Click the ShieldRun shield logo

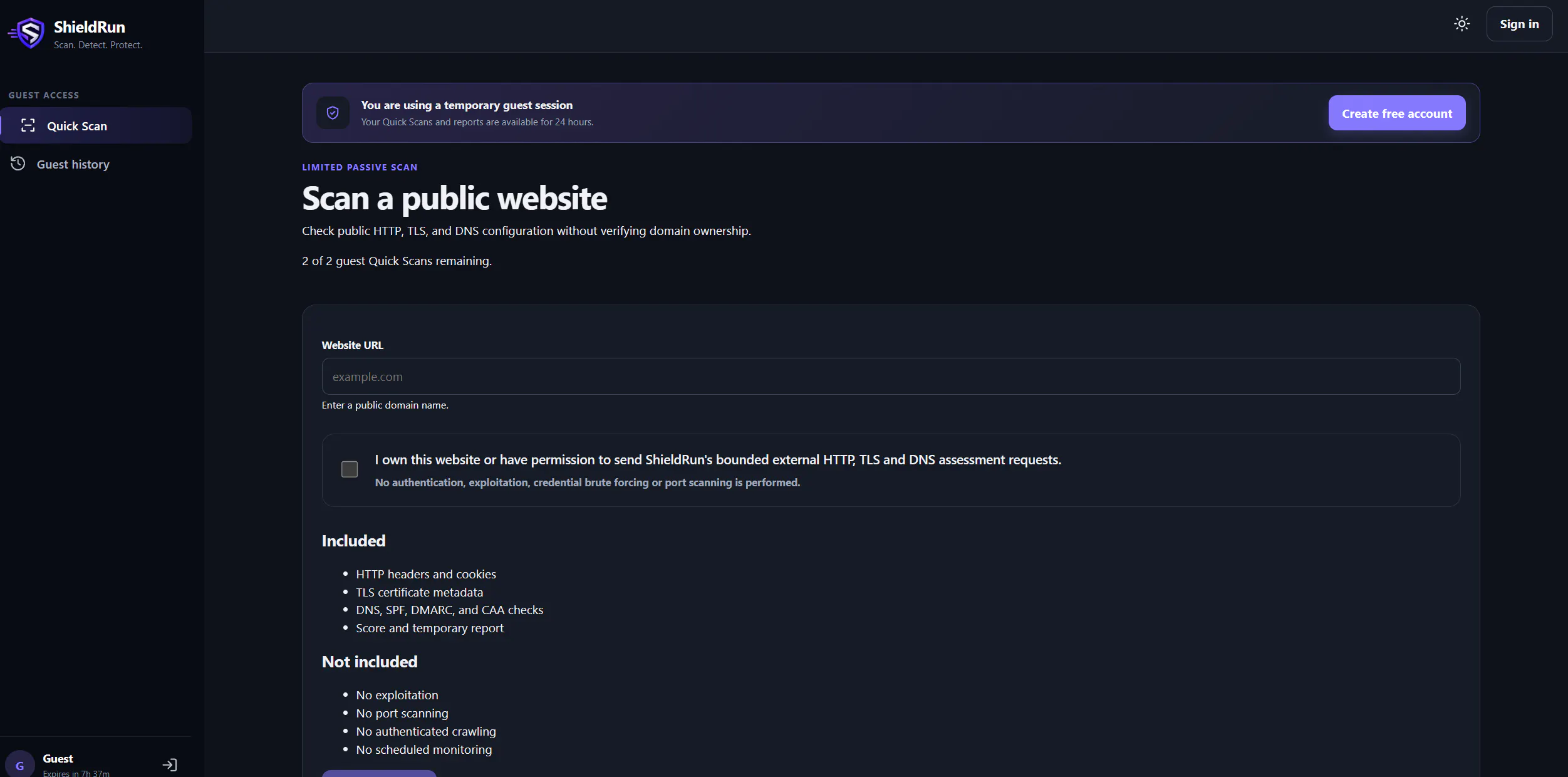[26, 33]
